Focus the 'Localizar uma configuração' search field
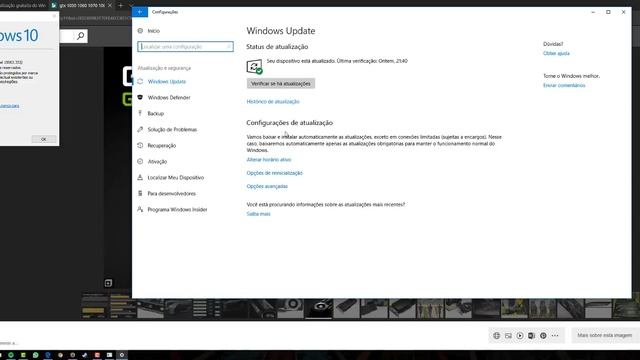 point(185,47)
